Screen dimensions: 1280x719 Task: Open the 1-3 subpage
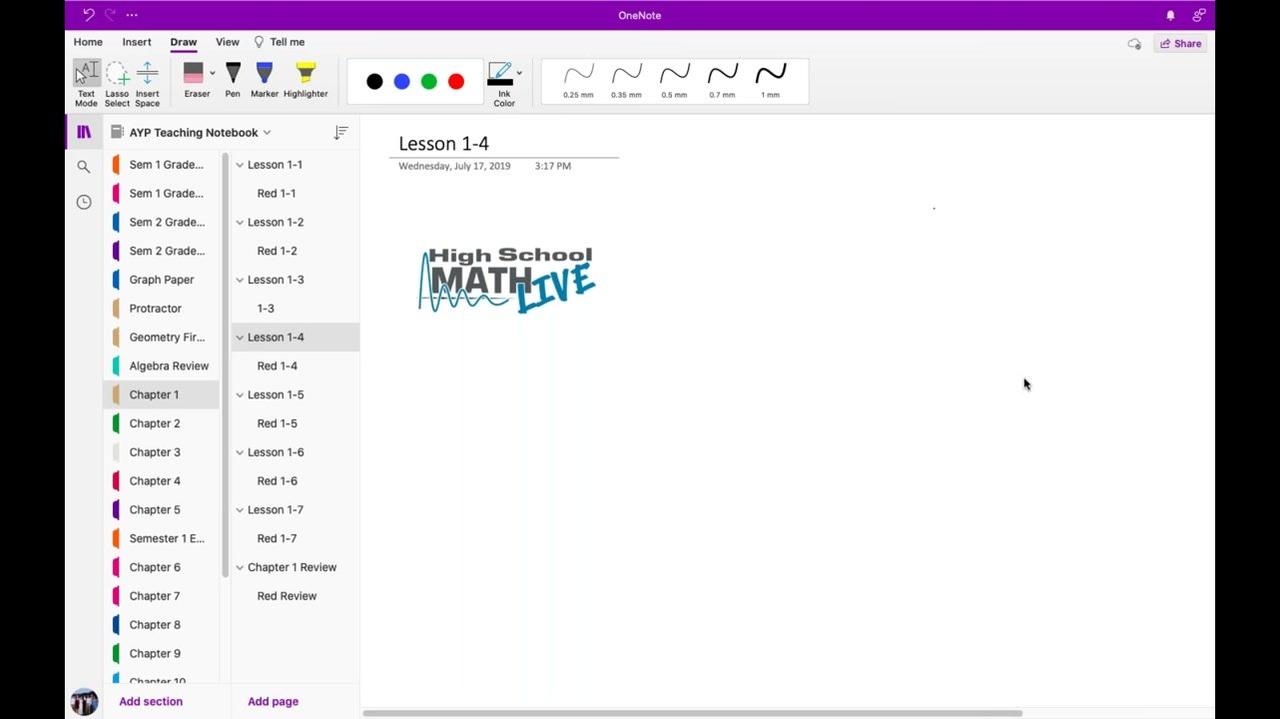295,309
